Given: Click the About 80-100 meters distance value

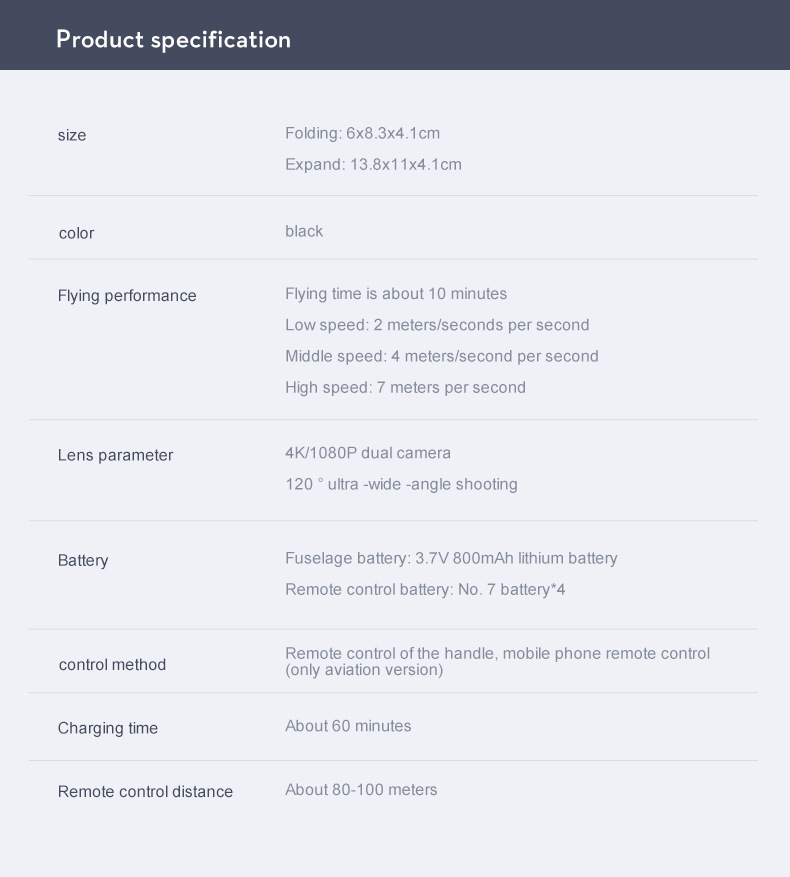Looking at the screenshot, I should tap(361, 789).
